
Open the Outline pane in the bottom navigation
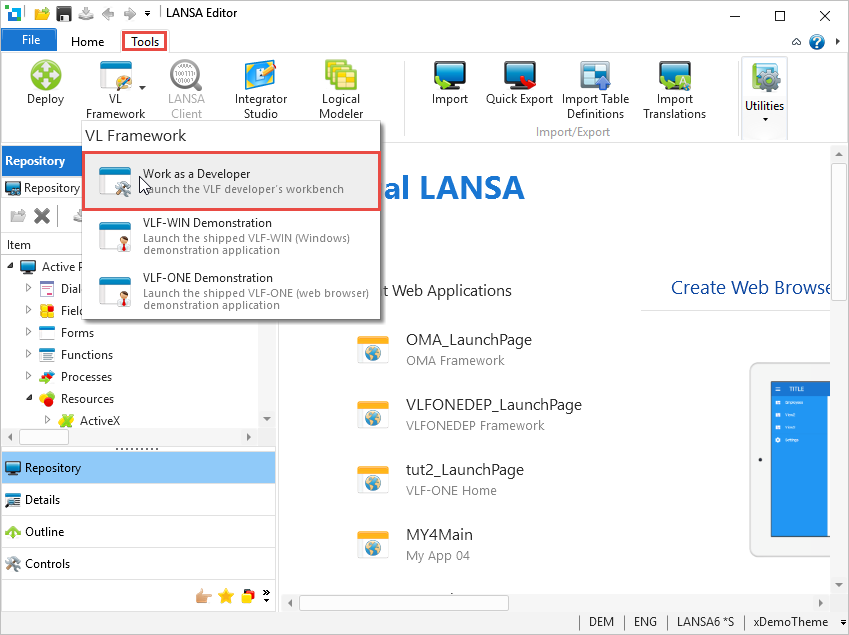pos(139,532)
